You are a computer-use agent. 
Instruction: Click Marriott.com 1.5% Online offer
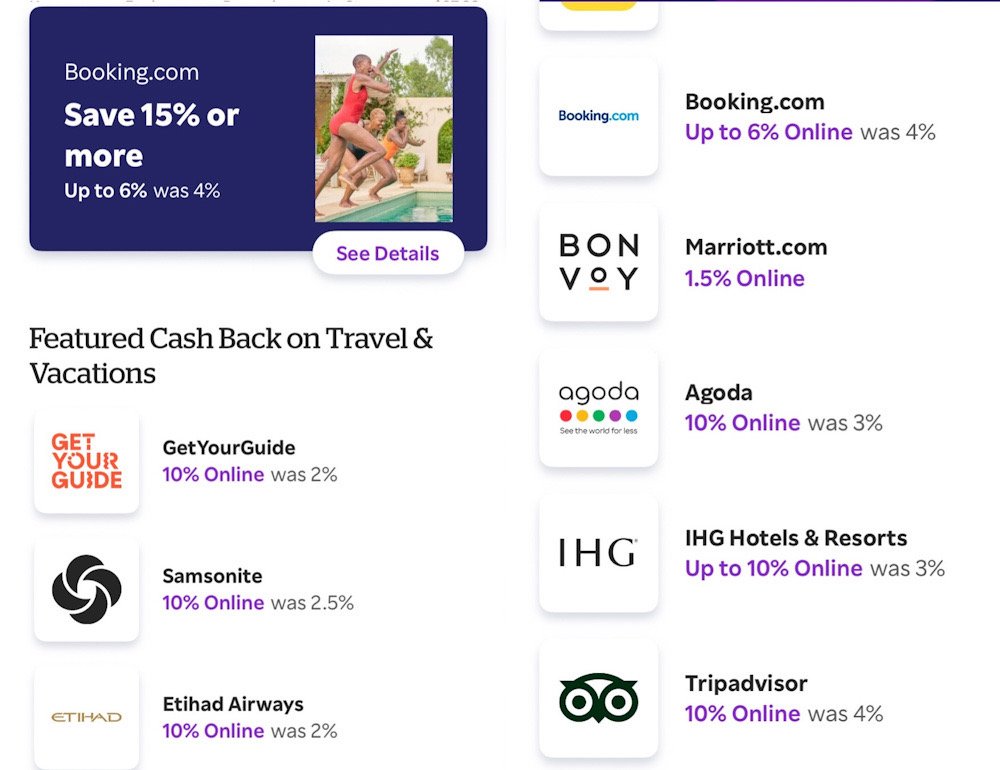coord(744,279)
